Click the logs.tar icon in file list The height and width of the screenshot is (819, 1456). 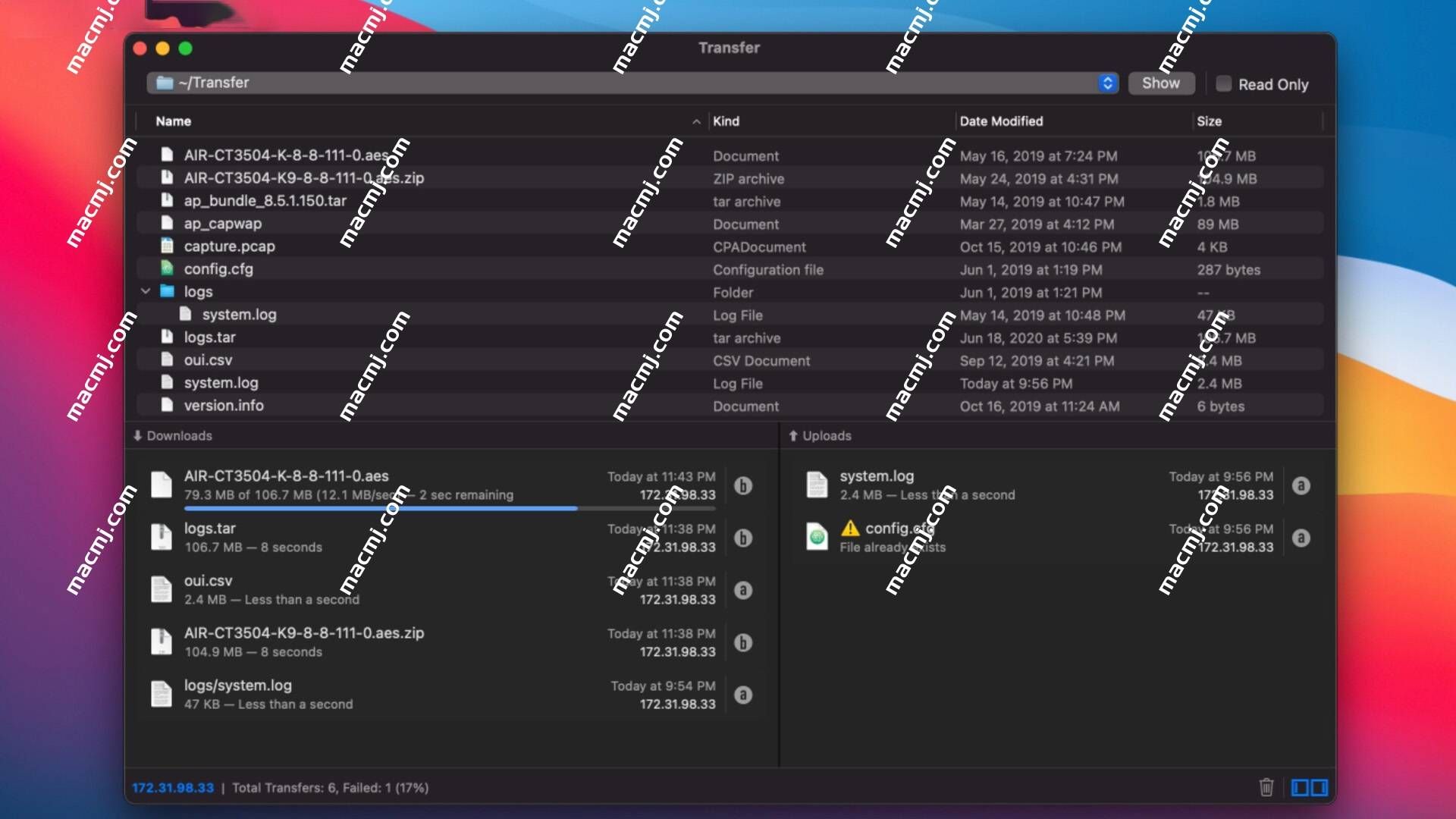point(168,337)
